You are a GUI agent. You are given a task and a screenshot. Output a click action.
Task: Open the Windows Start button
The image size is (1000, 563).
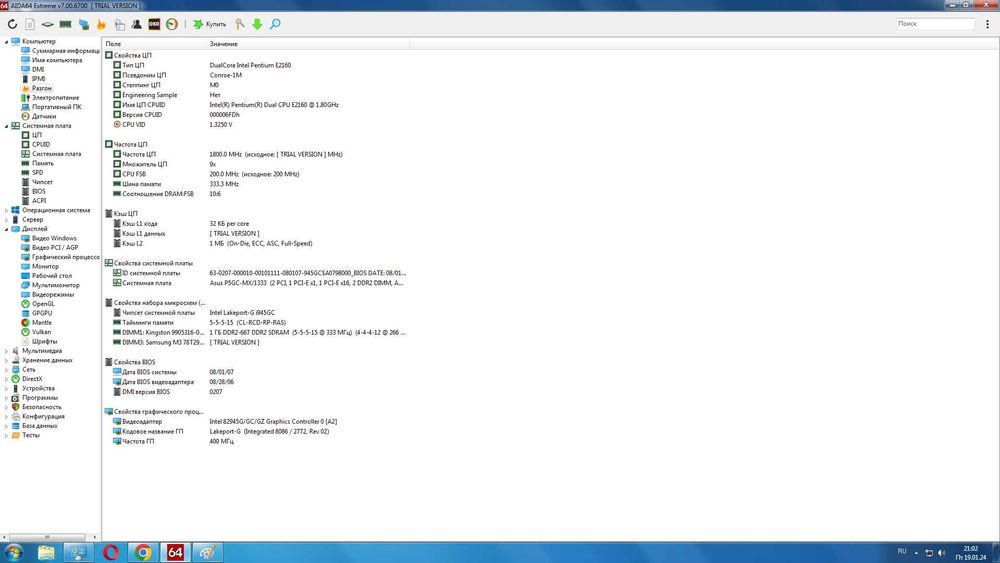coord(13,552)
